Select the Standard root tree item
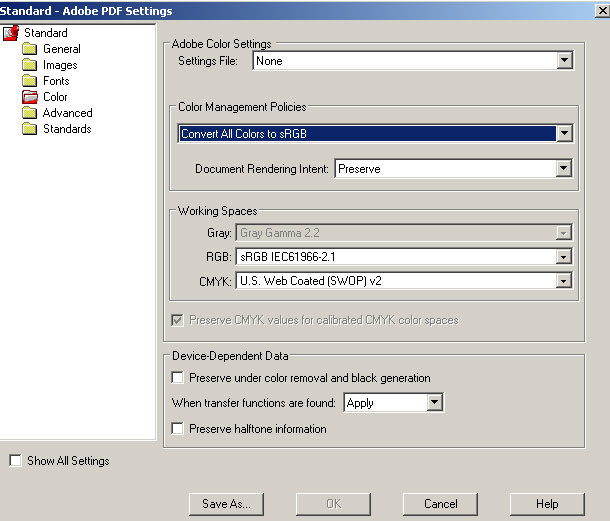The width and height of the screenshot is (610, 521). (46, 33)
